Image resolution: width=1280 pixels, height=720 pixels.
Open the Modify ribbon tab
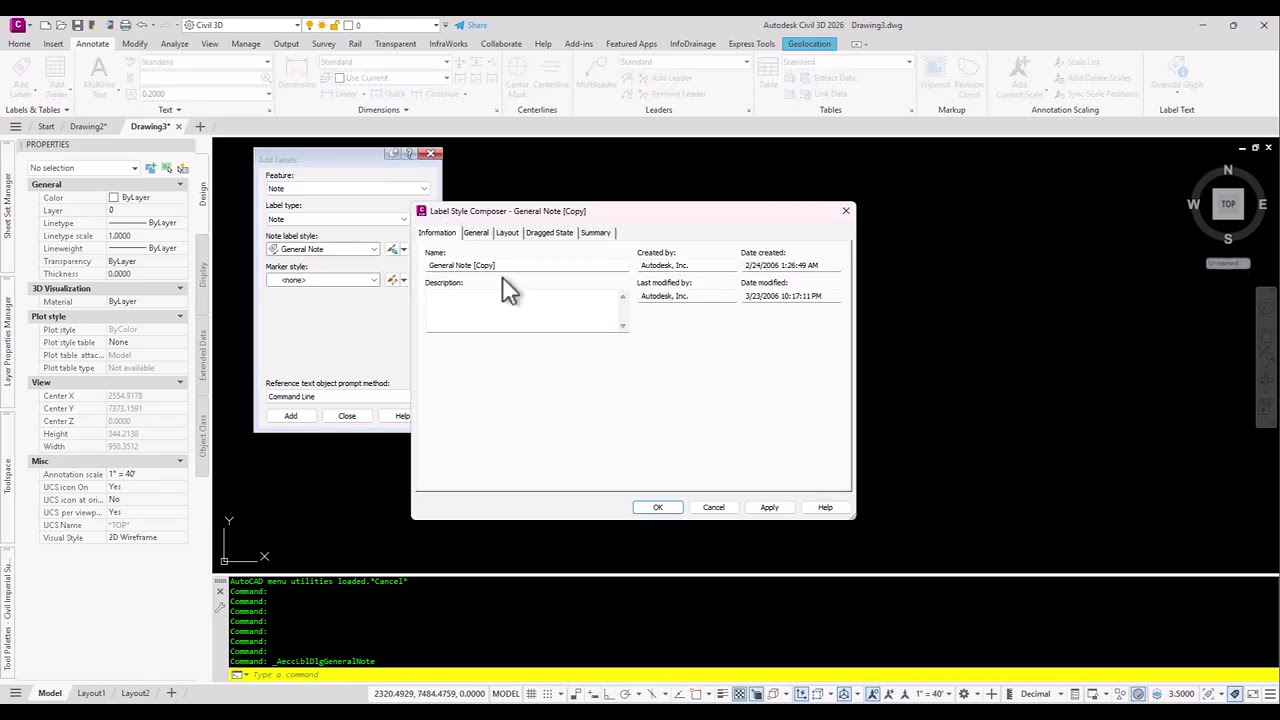pos(134,44)
